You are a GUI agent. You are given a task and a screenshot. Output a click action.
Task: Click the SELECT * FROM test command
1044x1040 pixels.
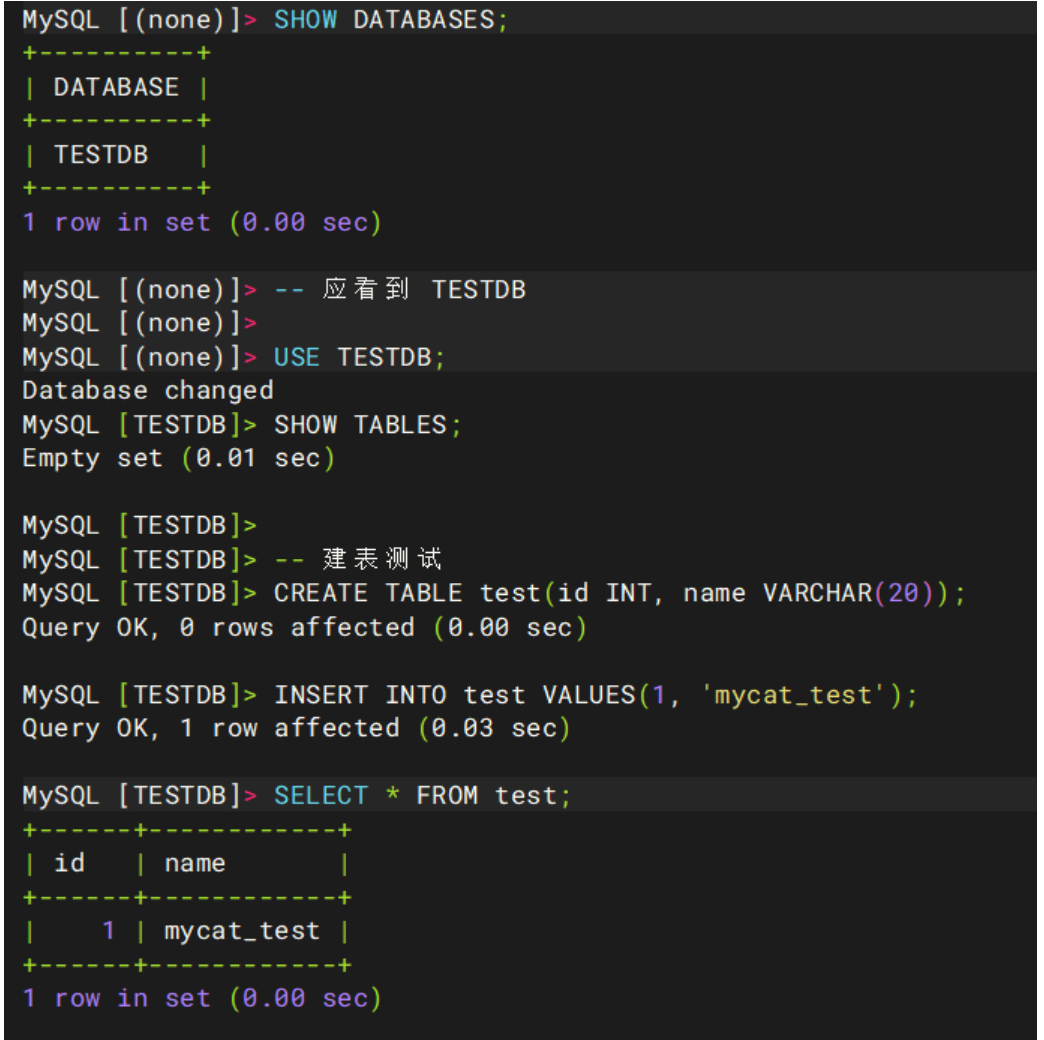pyautogui.click(x=422, y=796)
